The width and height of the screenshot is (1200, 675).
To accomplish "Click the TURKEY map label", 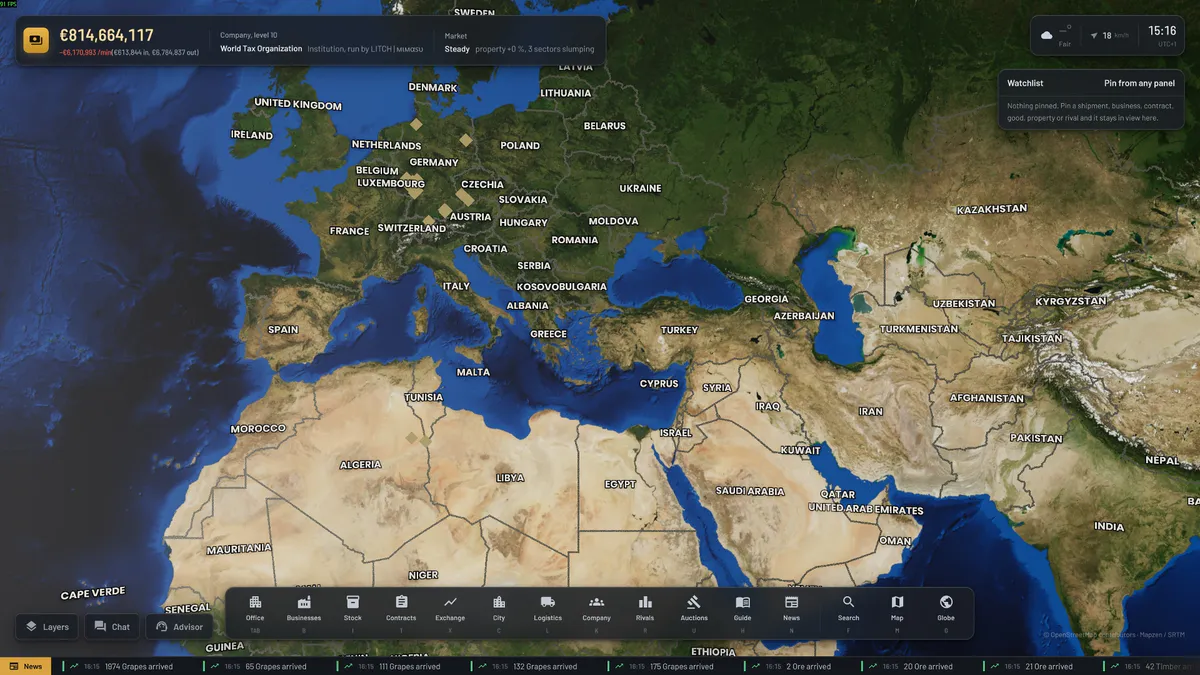I will pos(679,330).
